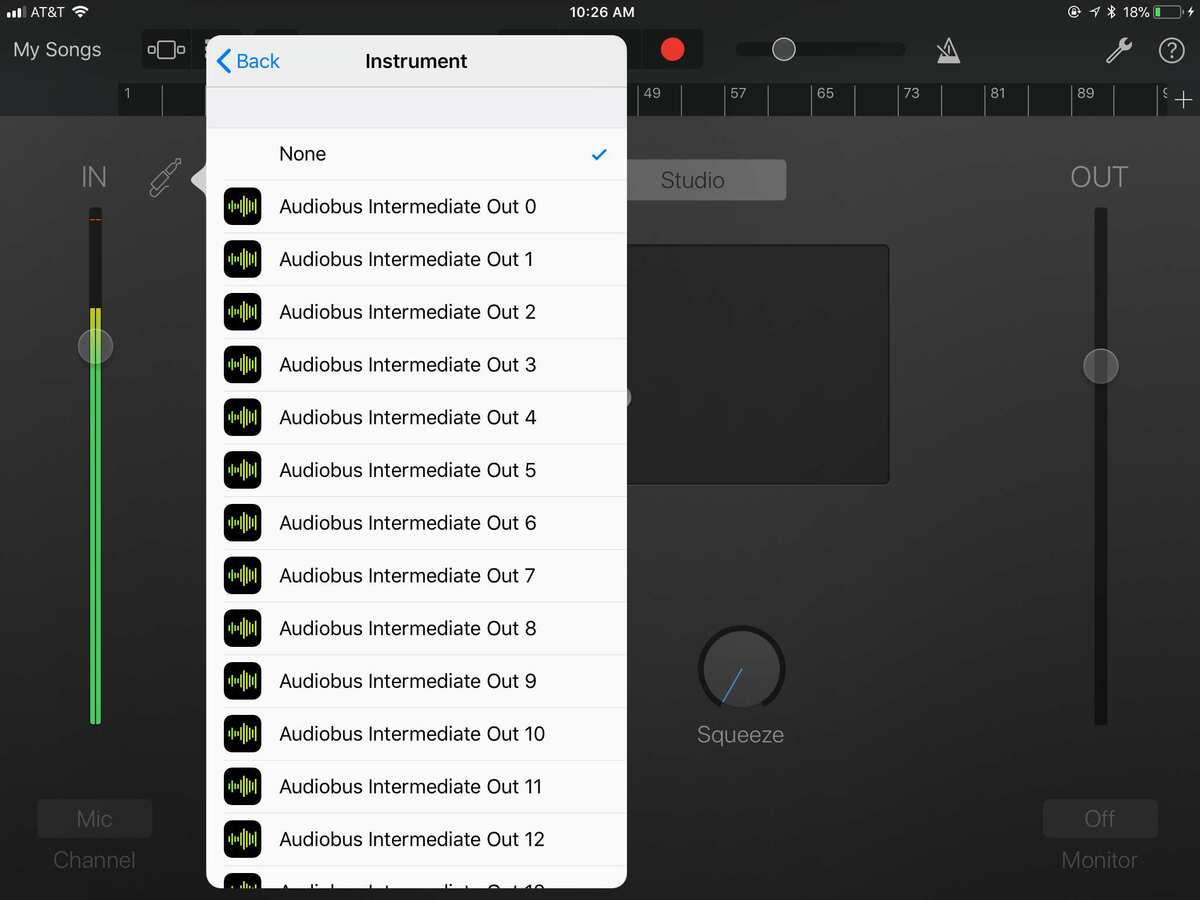Choose Audiobus Intermediate Out 3 text
This screenshot has width=1200, height=900.
[408, 365]
